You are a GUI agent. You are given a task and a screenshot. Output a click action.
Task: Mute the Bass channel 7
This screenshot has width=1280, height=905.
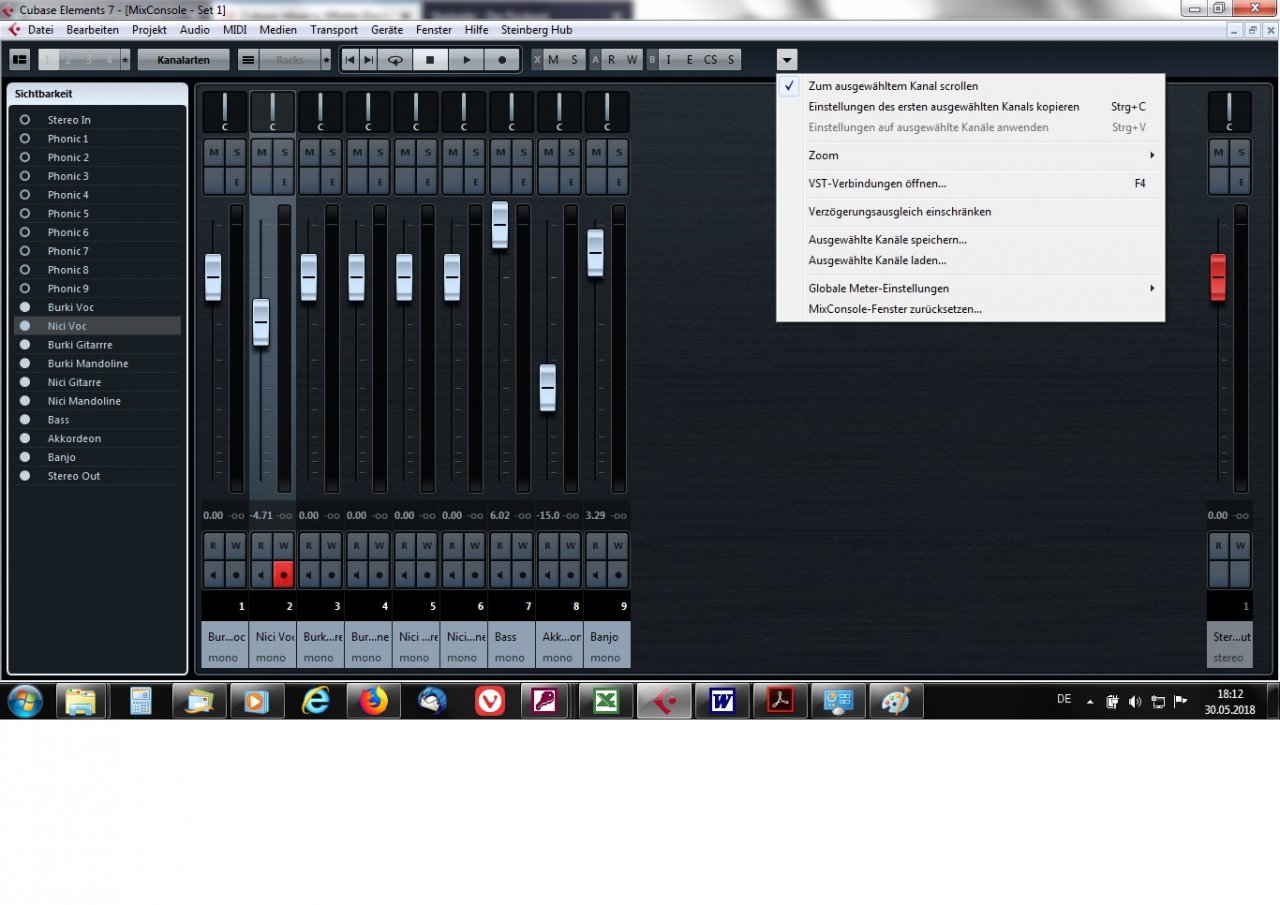[x=500, y=152]
